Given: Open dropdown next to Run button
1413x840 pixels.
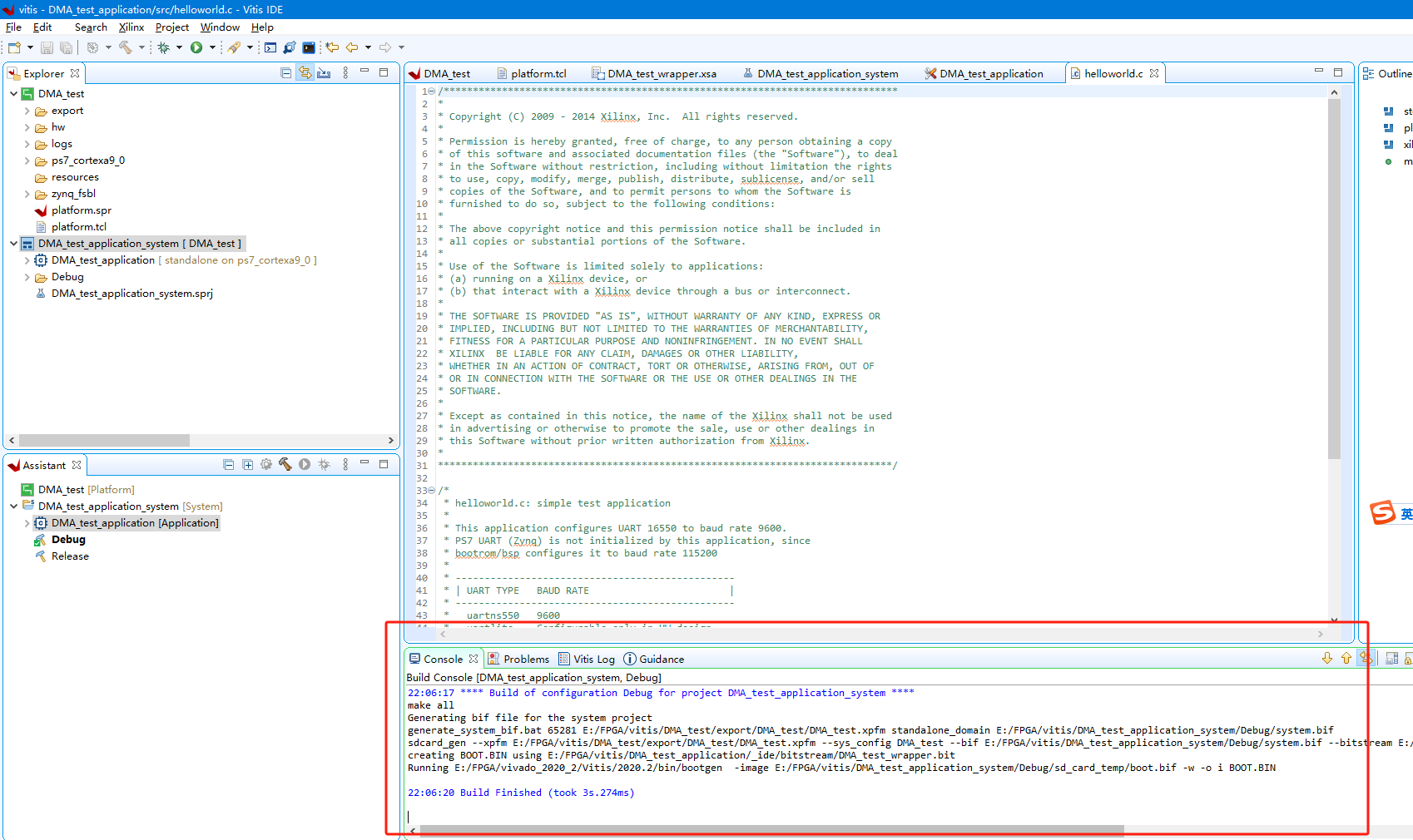Looking at the screenshot, I should 212,47.
